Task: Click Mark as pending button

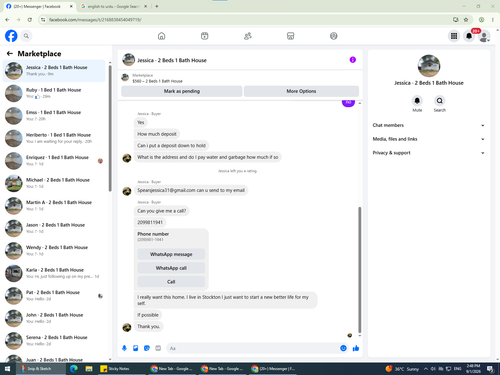Action: tap(182, 91)
